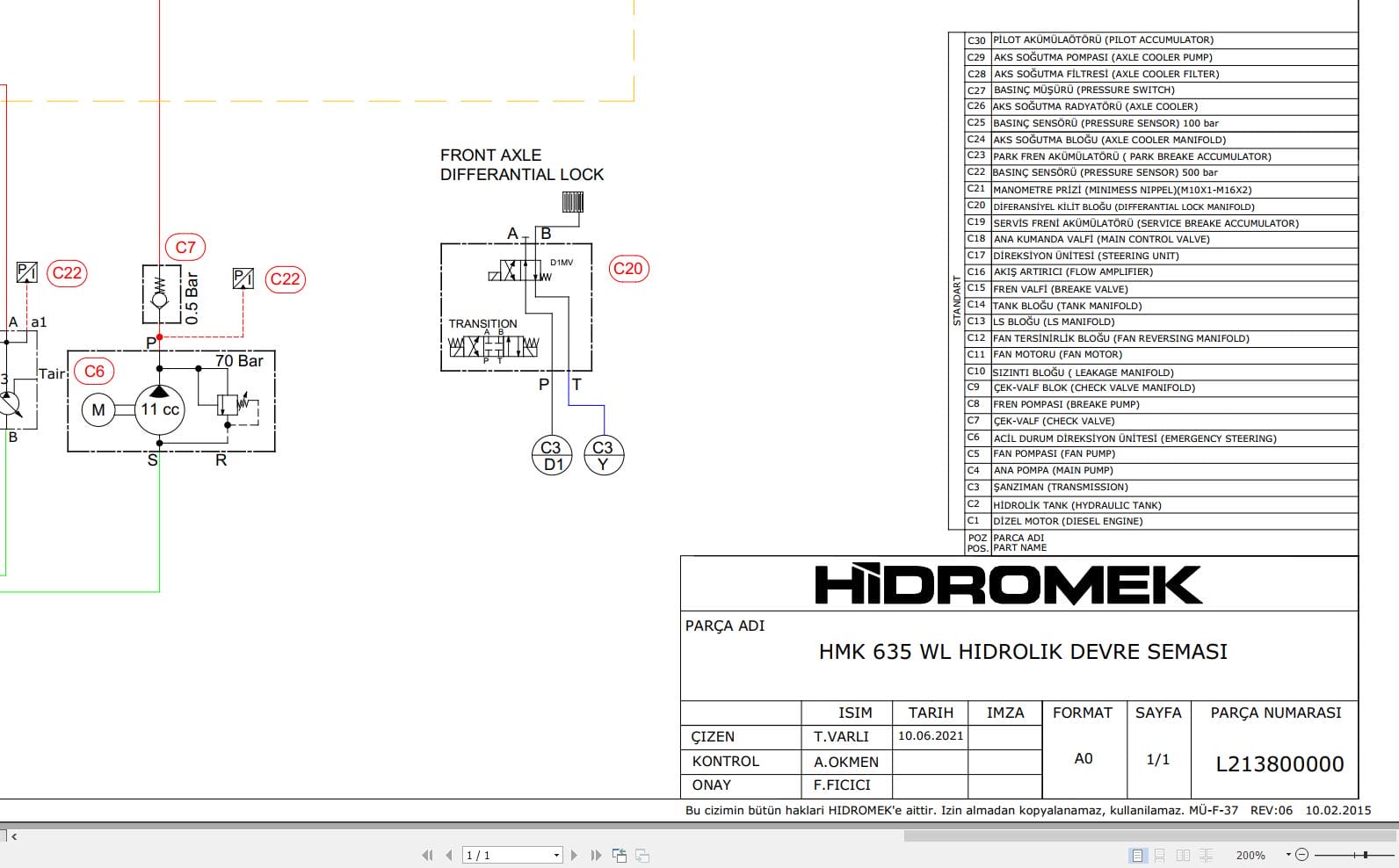
Task: Click the C17 STEERING UNIT row
Action: click(1162, 256)
